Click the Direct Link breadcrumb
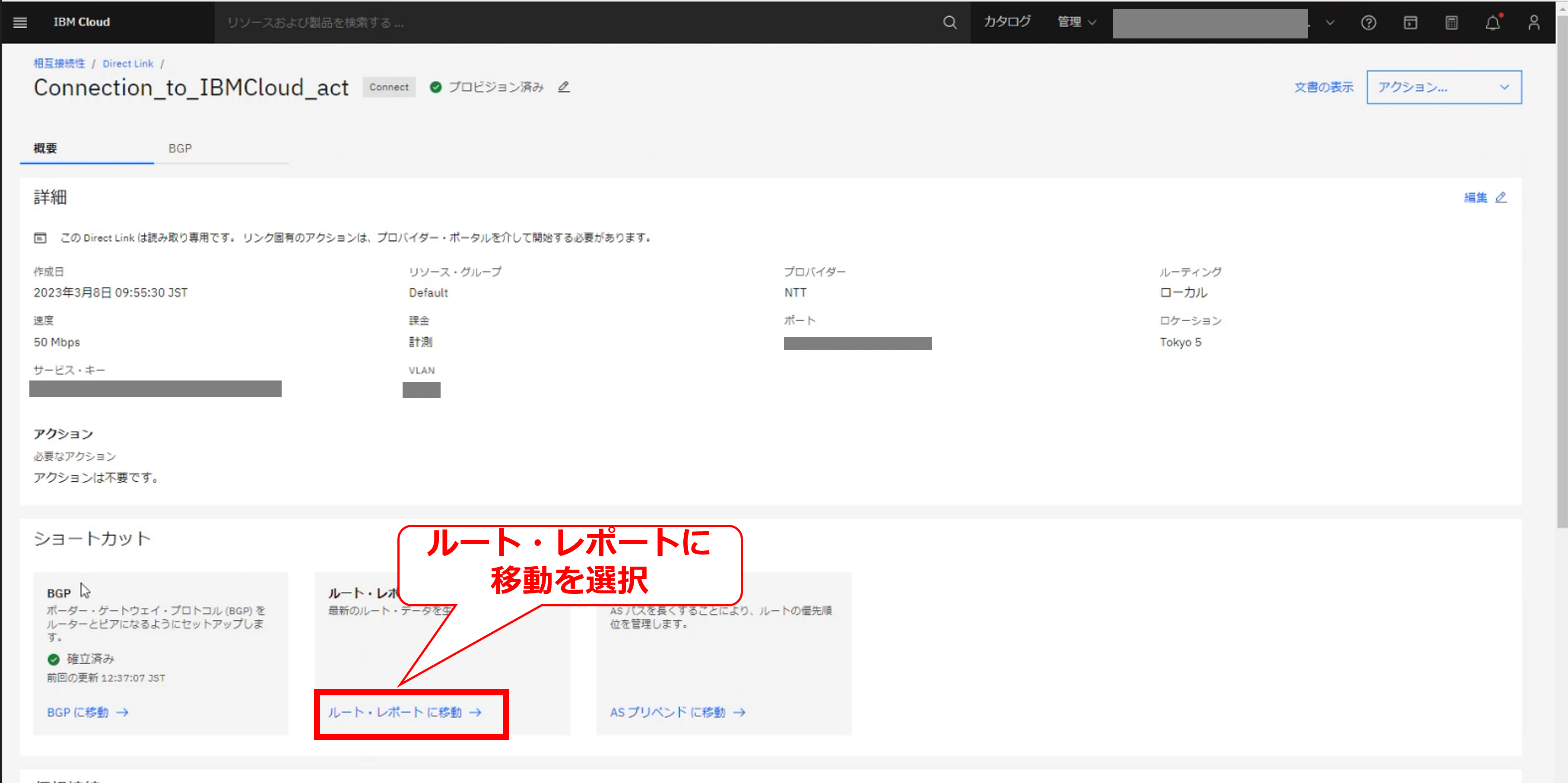The width and height of the screenshot is (1568, 783). 128,63
